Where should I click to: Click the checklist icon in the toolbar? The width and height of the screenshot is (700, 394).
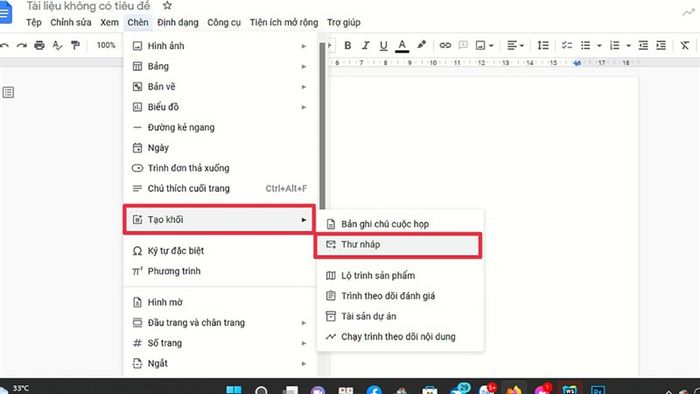pyautogui.click(x=567, y=45)
